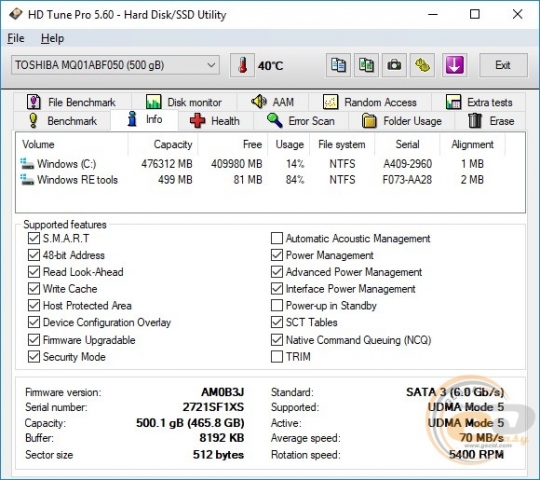The image size is (540, 480).
Task: Open options with the yellow tools icon
Action: (422, 65)
